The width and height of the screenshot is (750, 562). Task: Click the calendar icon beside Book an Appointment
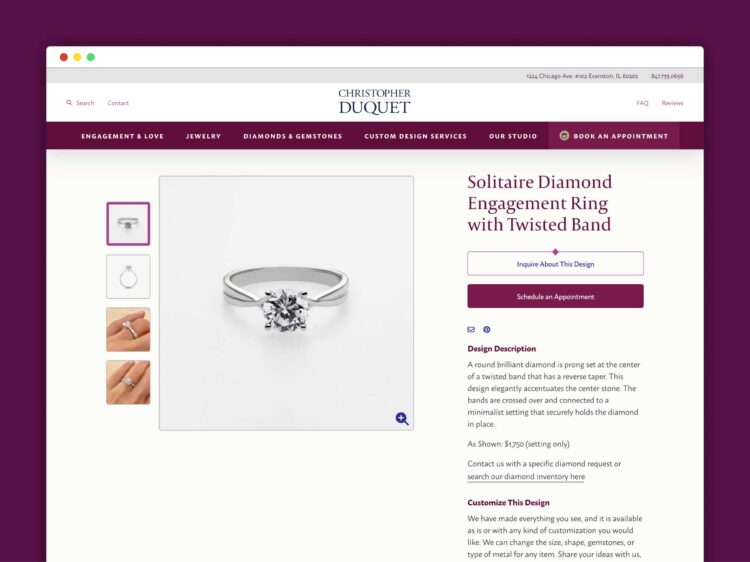pyautogui.click(x=564, y=136)
